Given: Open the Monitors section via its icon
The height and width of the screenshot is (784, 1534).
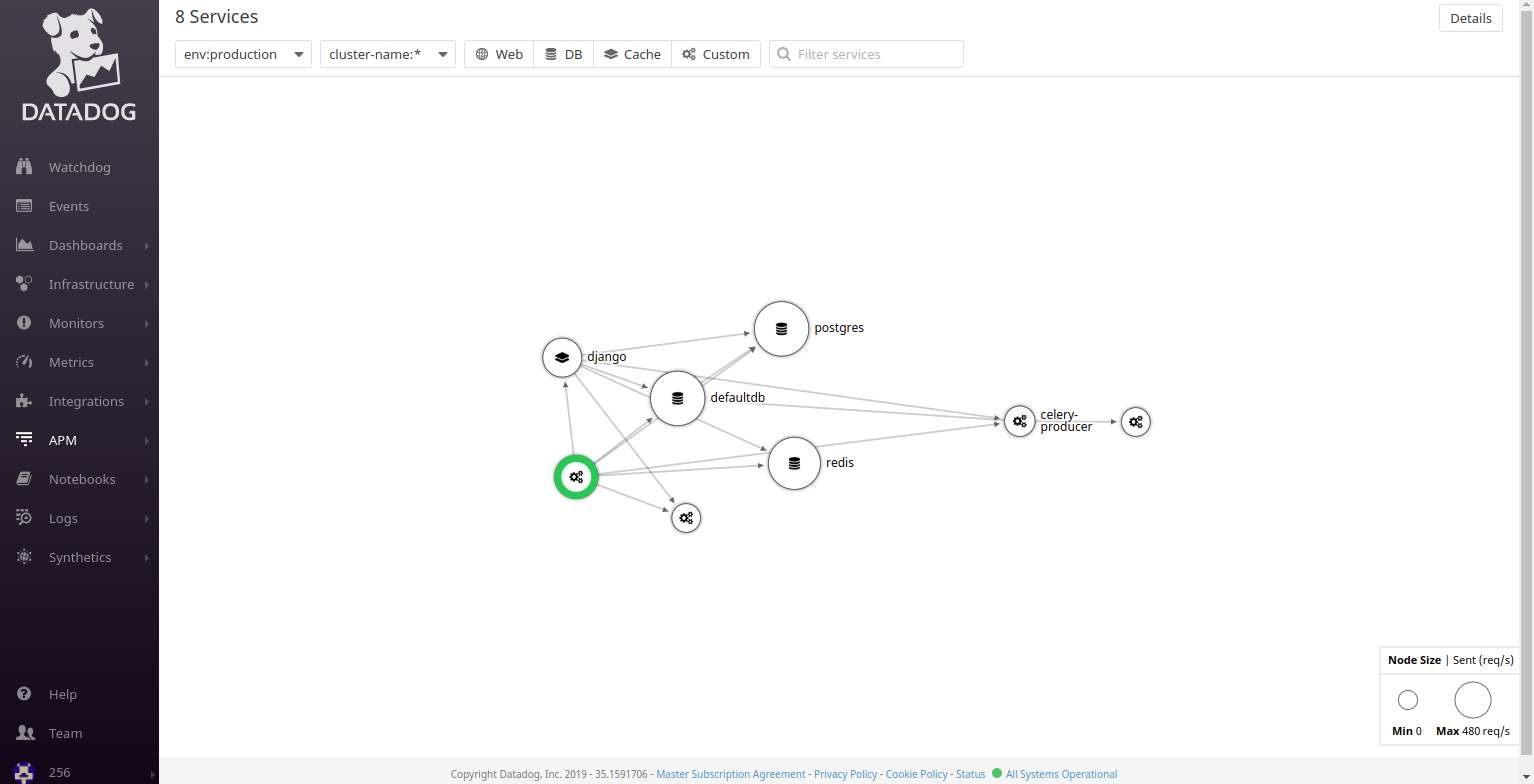Looking at the screenshot, I should (24, 323).
